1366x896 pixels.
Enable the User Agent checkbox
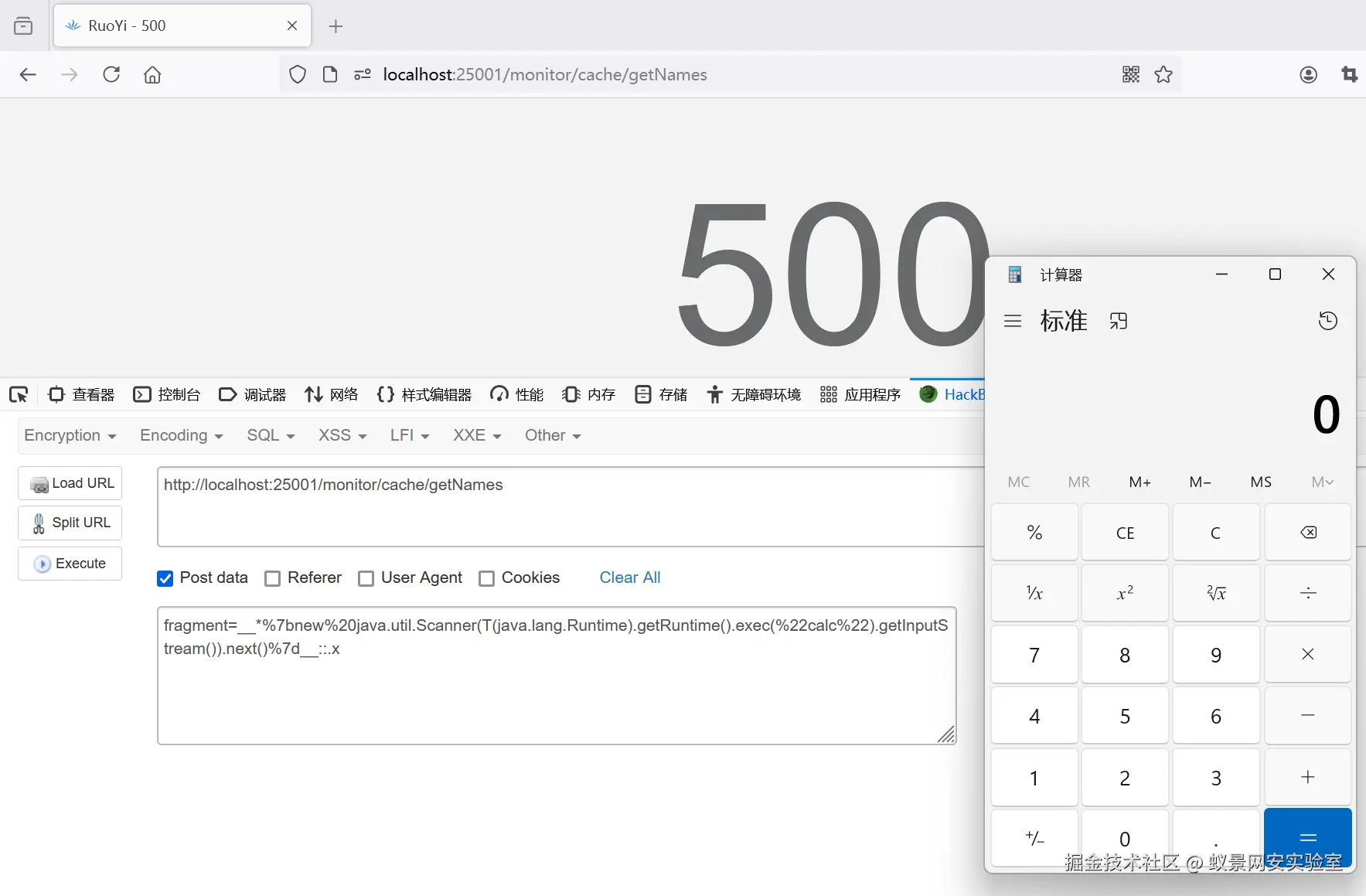pyautogui.click(x=366, y=578)
